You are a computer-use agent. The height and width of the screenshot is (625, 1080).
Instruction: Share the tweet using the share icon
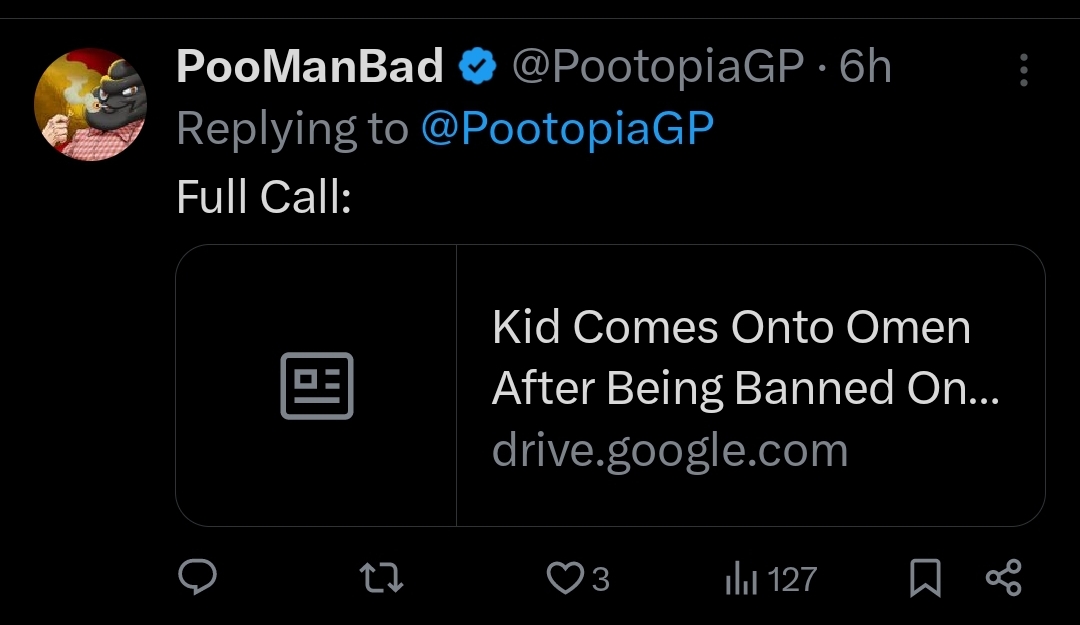coord(1003,578)
